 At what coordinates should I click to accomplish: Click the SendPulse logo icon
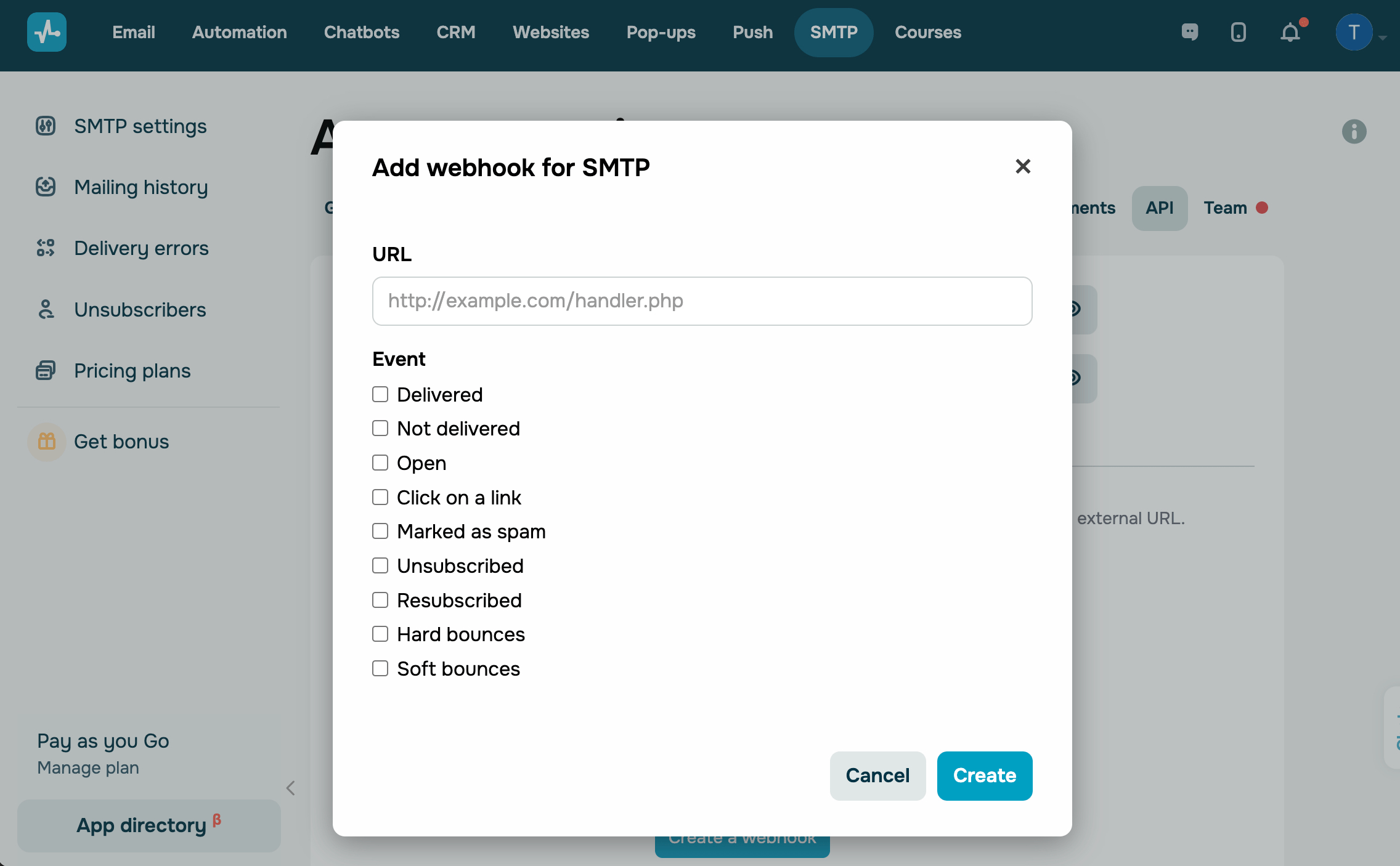pos(47,32)
